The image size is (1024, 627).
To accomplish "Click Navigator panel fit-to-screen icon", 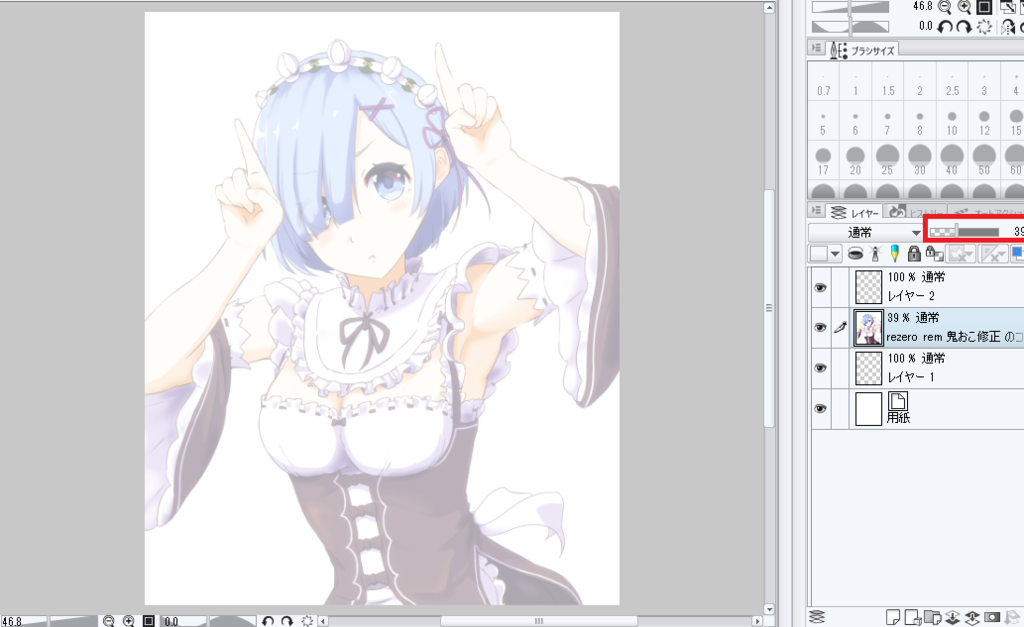I will pos(984,7).
